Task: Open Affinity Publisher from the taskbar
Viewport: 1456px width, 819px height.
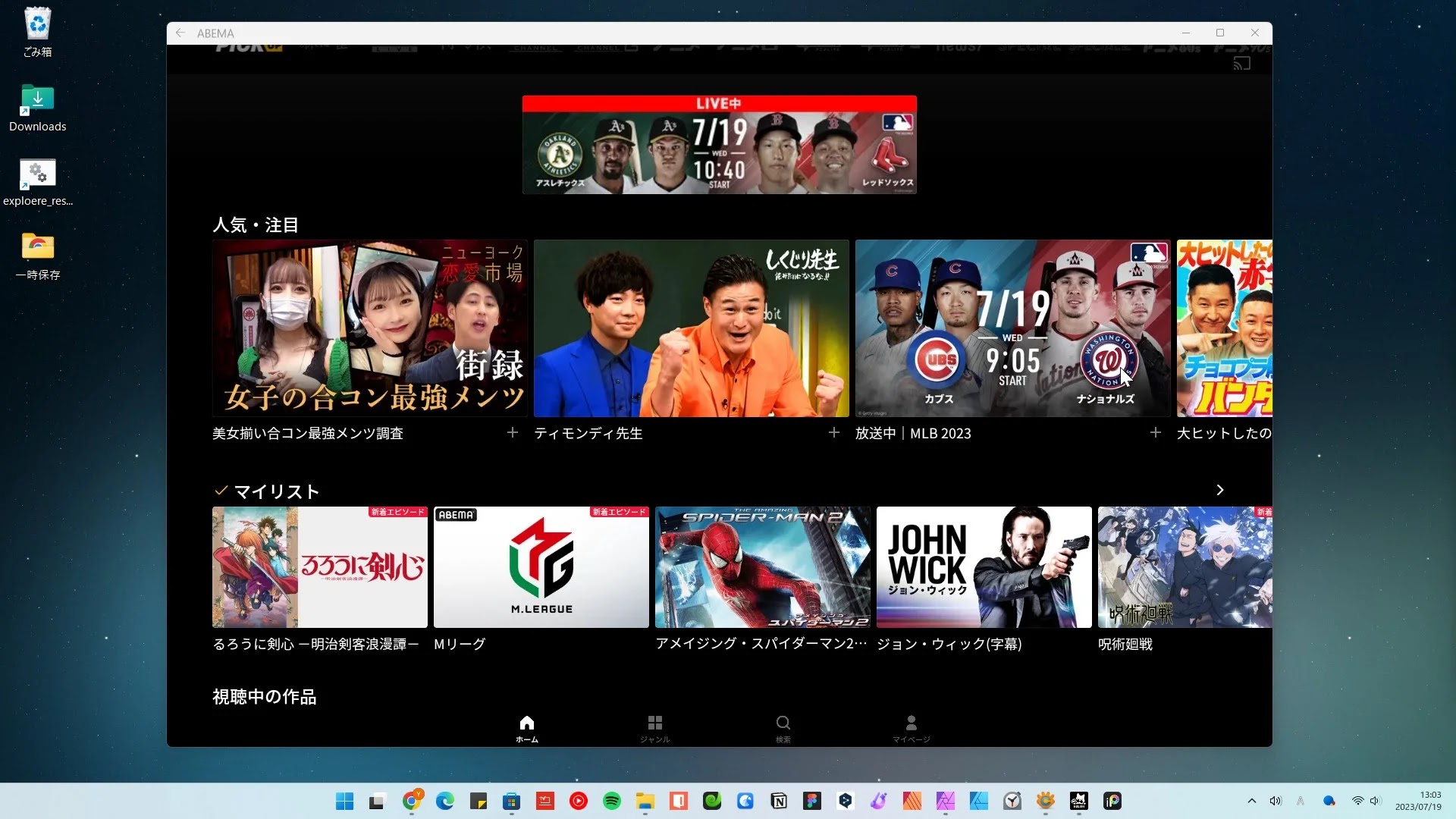Action: [912, 801]
